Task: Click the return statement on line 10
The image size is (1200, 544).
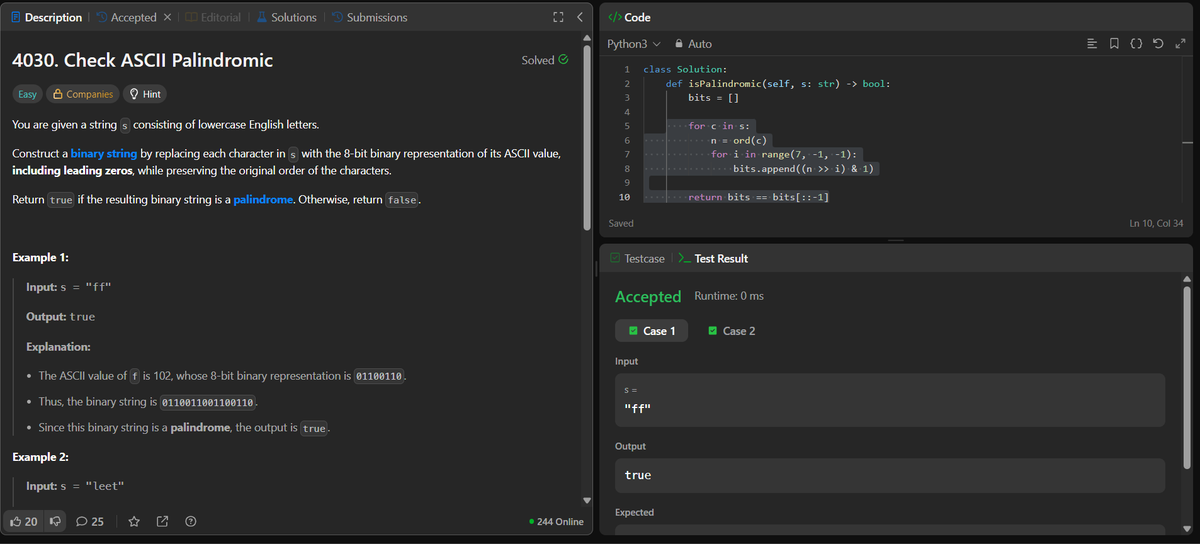Action: (759, 197)
